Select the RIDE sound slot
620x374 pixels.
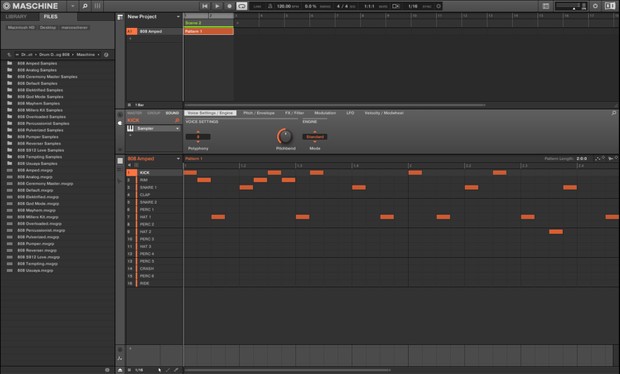pos(154,283)
